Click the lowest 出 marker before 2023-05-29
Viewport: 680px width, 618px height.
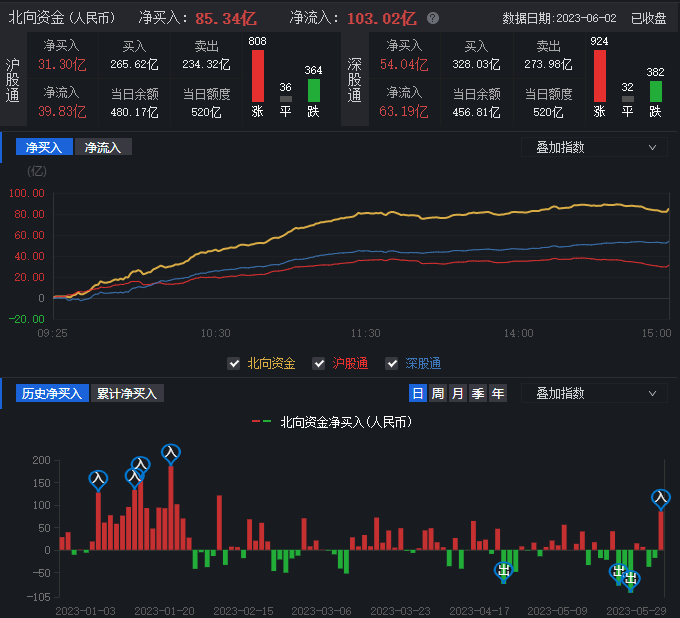631,579
